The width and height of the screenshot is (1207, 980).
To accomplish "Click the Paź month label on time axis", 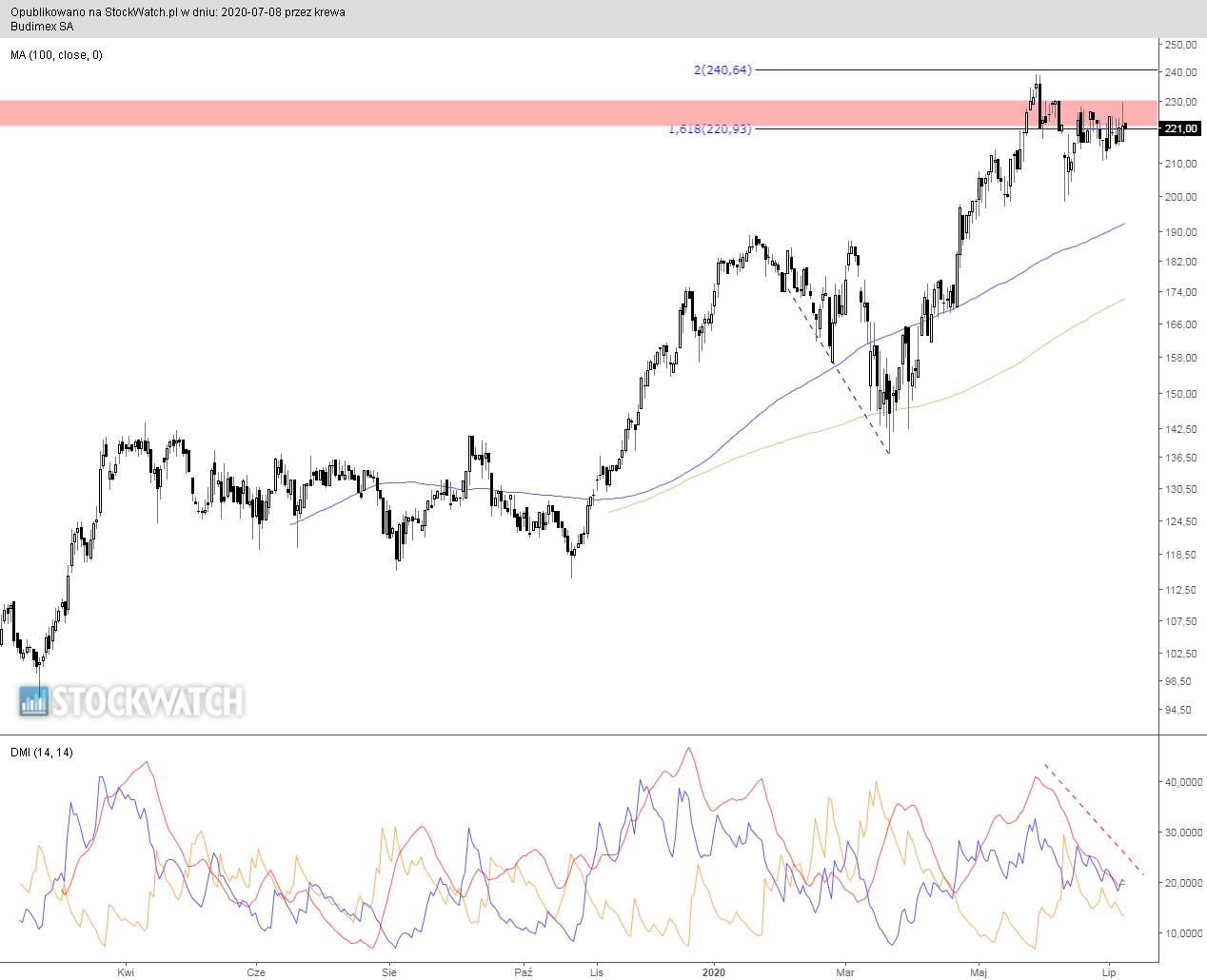I will coord(524,972).
